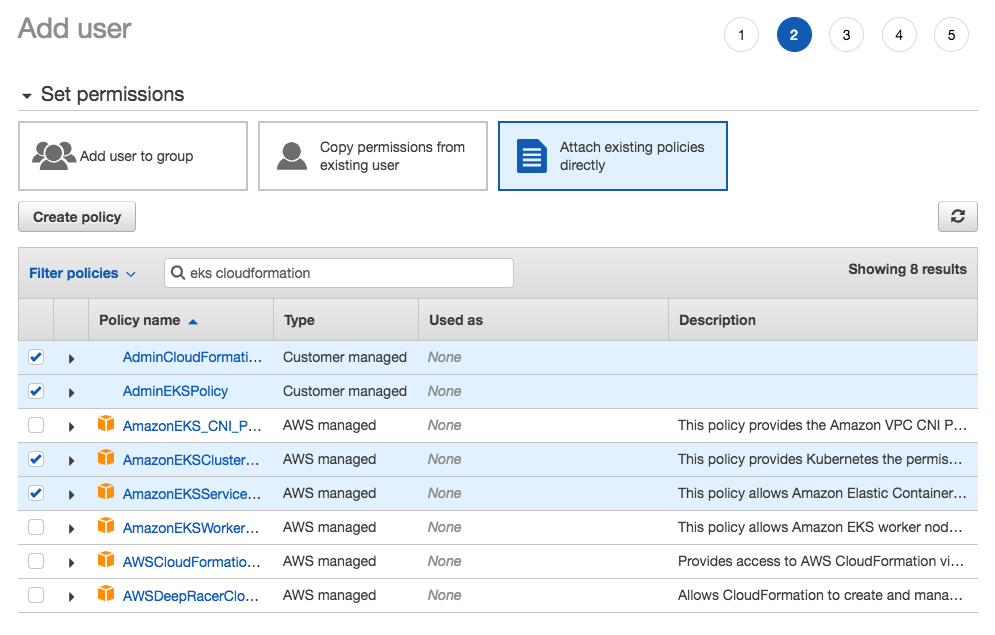This screenshot has width=995, height=635.
Task: Uncheck the AmazonEKSCluster… policy checkbox
Action: click(x=36, y=459)
